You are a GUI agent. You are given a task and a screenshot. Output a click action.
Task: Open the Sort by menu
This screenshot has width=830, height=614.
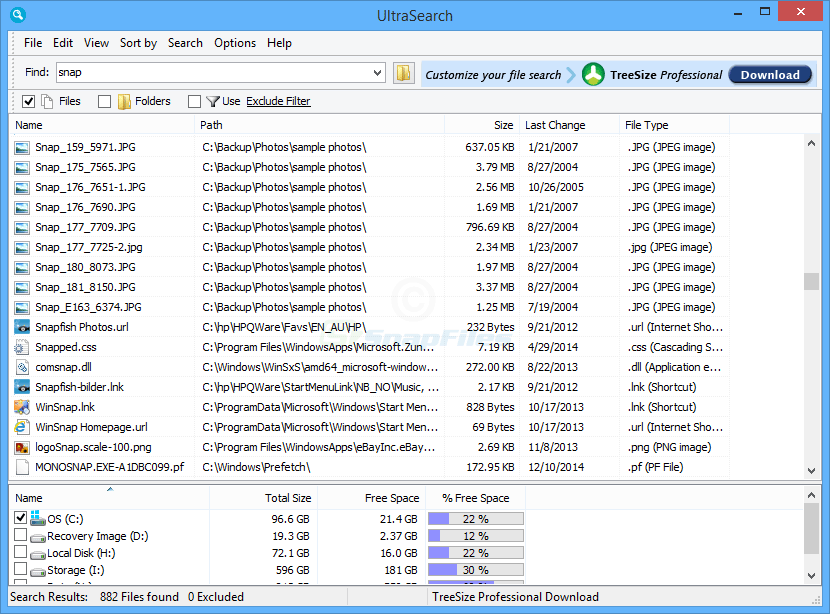pyautogui.click(x=138, y=43)
